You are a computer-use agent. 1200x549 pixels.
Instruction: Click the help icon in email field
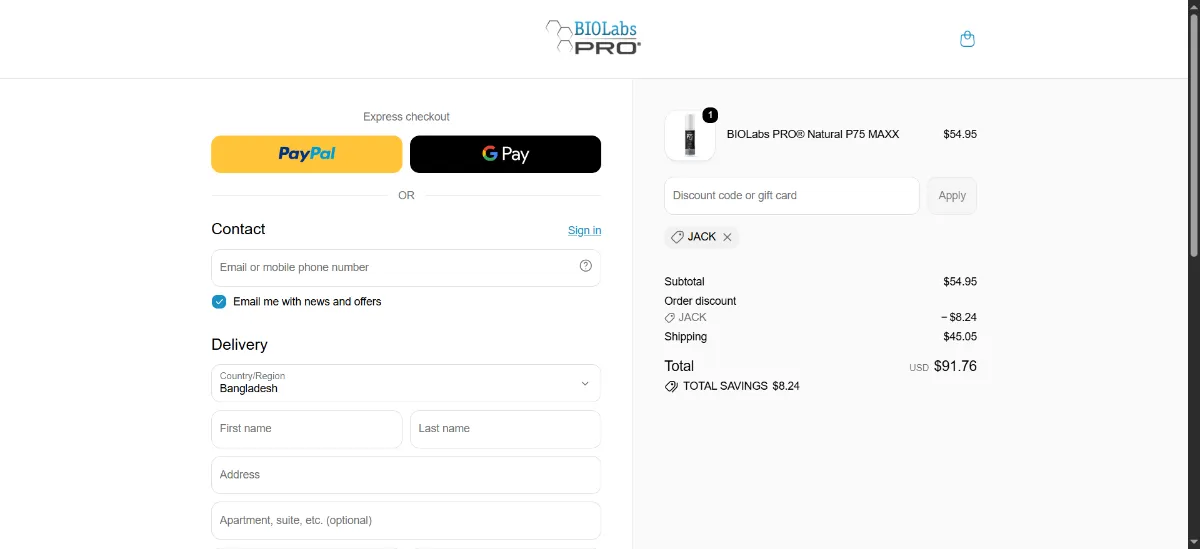[x=586, y=266]
